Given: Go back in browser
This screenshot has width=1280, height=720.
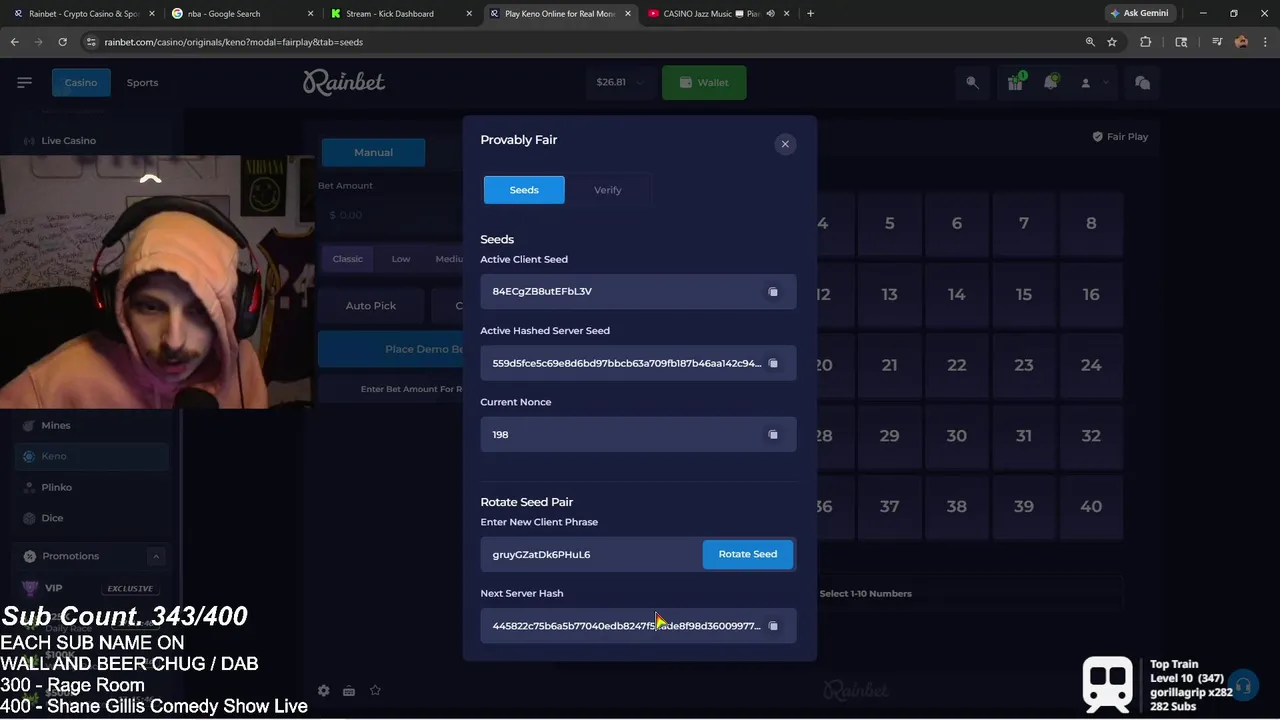Looking at the screenshot, I should 14,42.
